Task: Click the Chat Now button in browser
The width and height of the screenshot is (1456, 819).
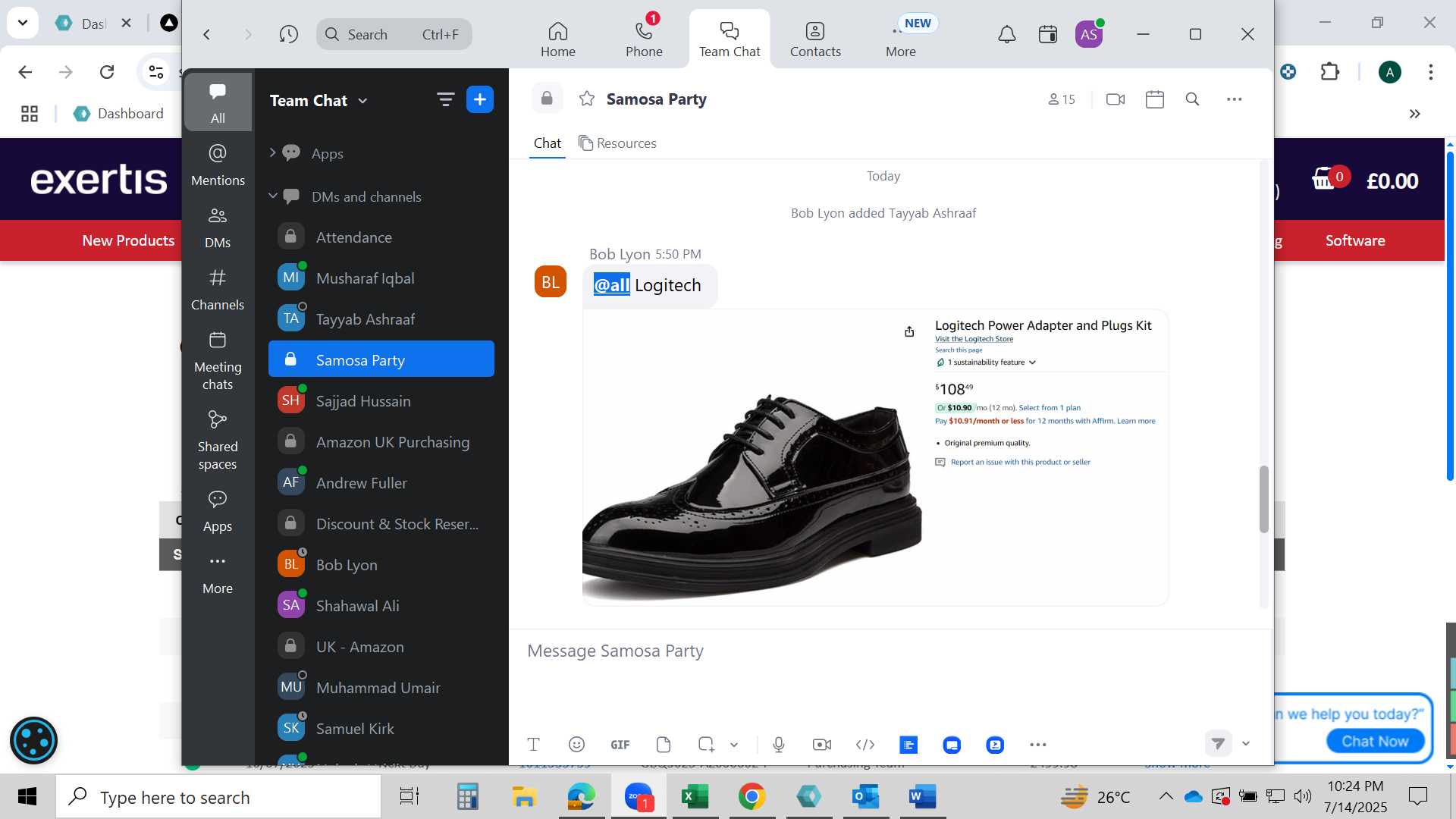Action: [x=1375, y=741]
